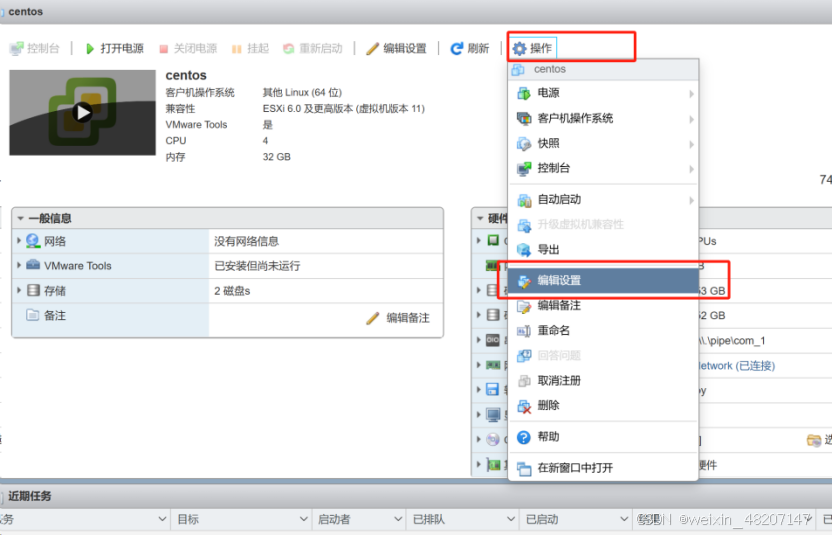
Task: Open the 目标 column dropdown
Action: pos(304,519)
